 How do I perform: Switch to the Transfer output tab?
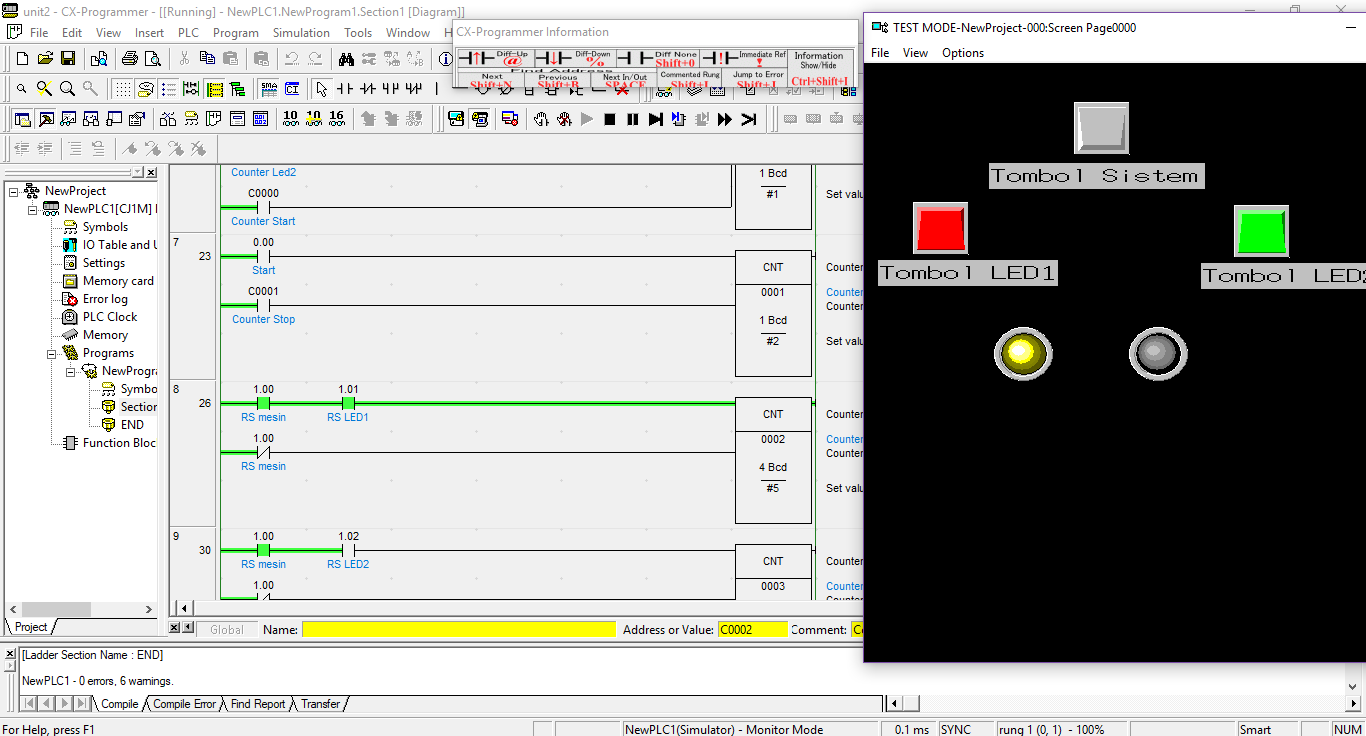[x=320, y=704]
